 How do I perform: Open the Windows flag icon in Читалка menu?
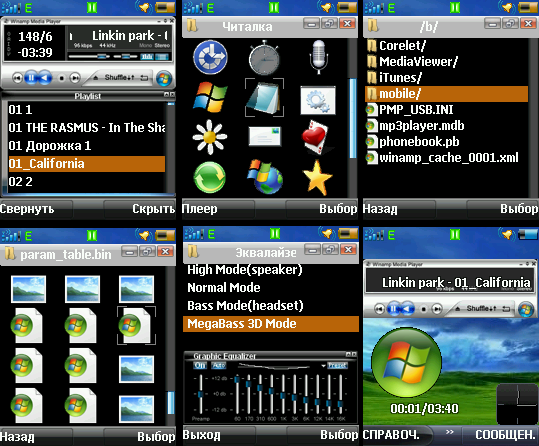(x=210, y=97)
